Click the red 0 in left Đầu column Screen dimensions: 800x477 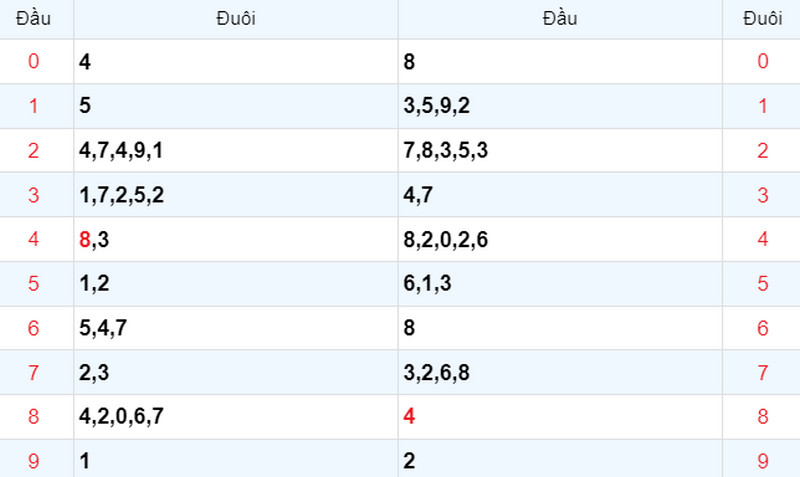(33, 61)
